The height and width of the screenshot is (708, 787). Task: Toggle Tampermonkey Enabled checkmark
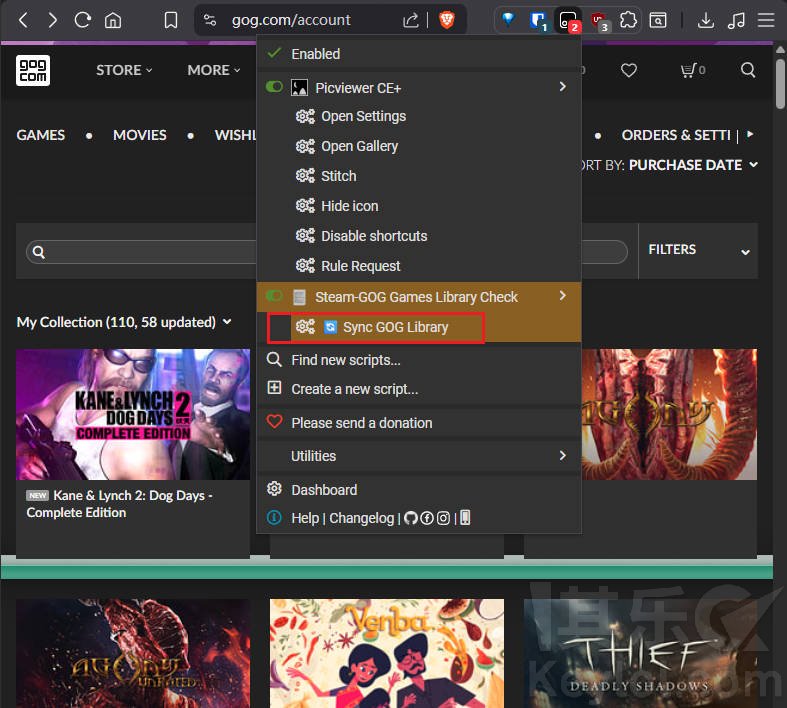tap(274, 54)
